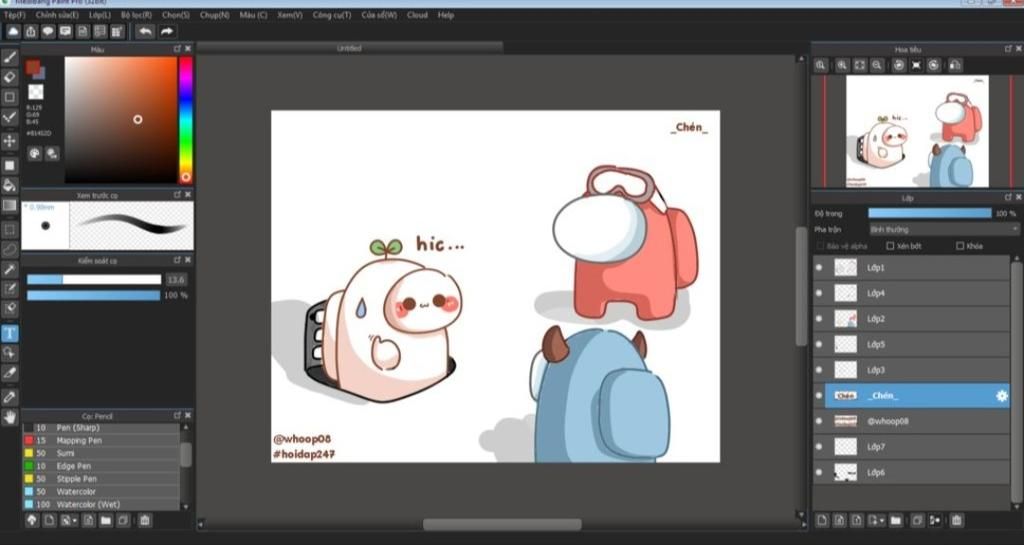This screenshot has height=545, width=1024.
Task: Click the Undo arrow in toolbar
Action: click(145, 31)
